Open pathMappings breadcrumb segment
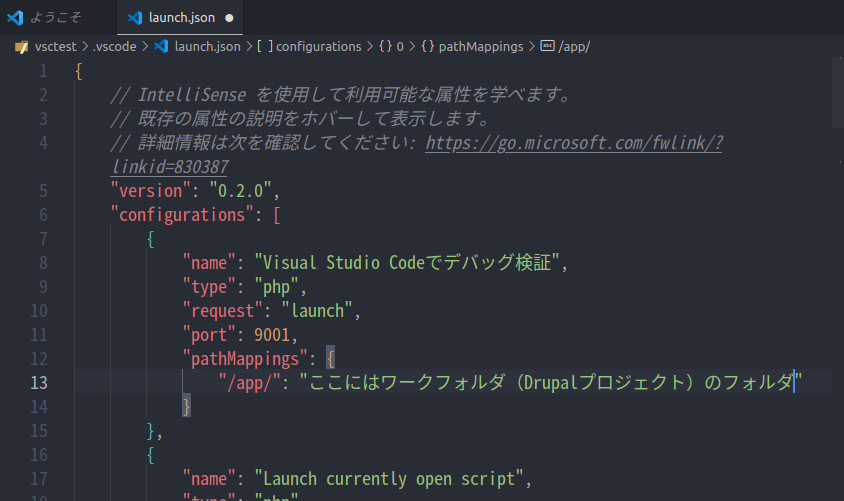 [481, 47]
